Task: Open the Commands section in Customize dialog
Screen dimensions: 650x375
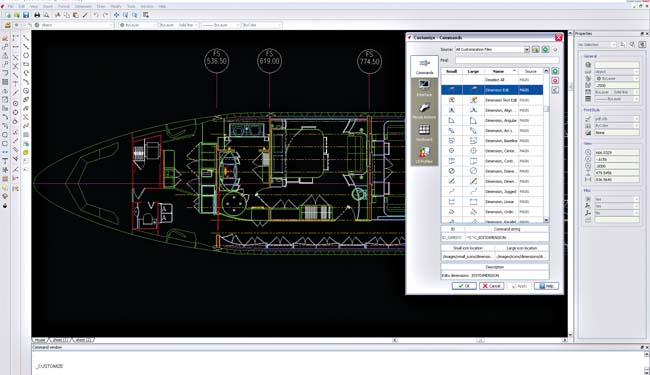Action: tap(424, 66)
